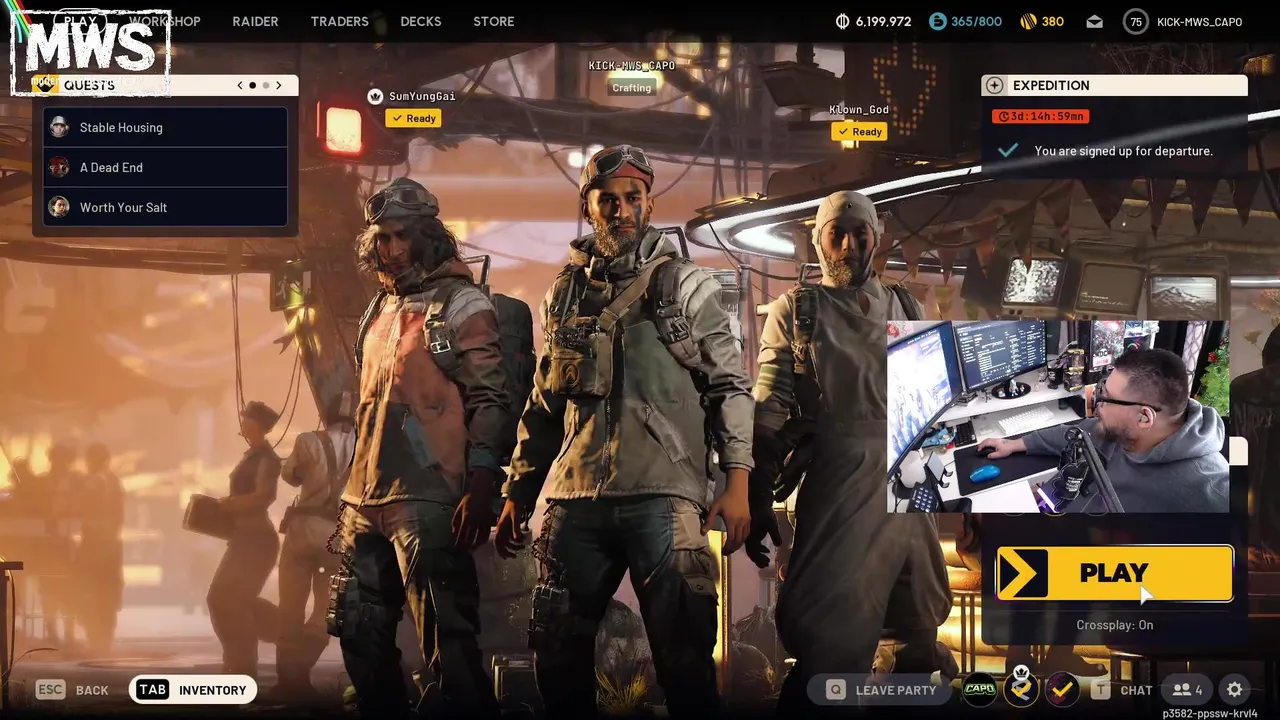Screen dimensions: 1280x720
Task: Click the Expedition countdown timer 3d:14h:59mn
Action: click(x=1040, y=116)
